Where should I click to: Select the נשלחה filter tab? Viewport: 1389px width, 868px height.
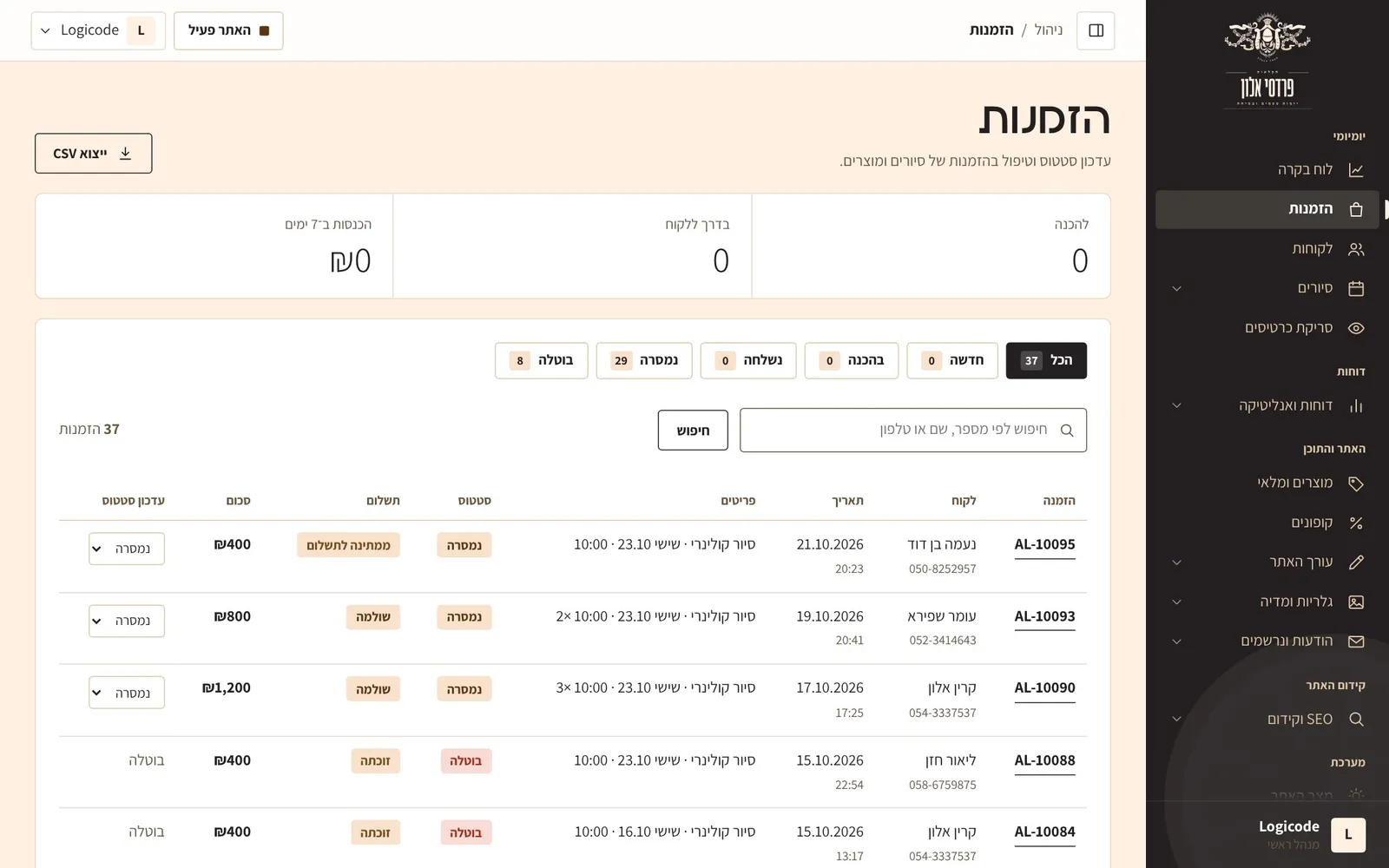click(x=748, y=360)
